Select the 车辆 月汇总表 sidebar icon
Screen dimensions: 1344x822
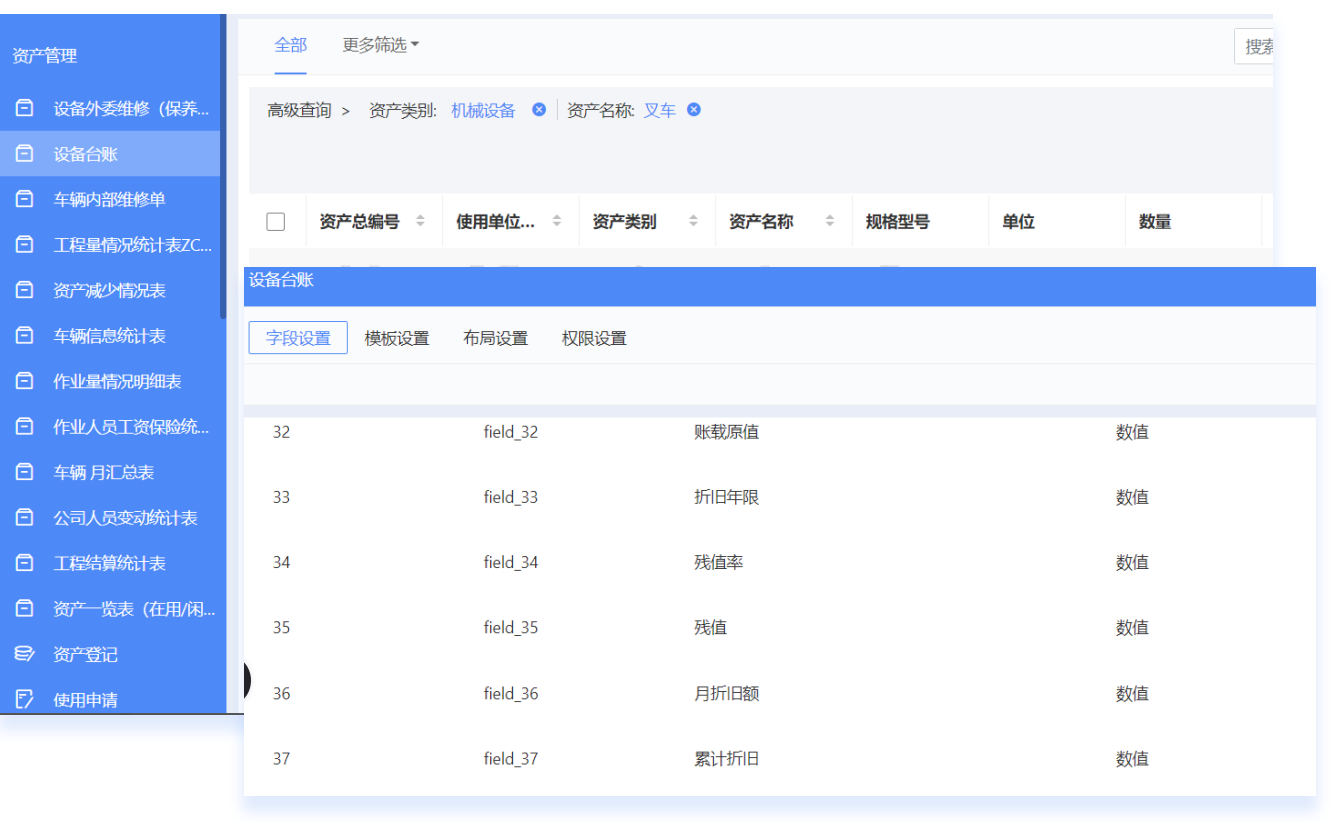pos(25,472)
